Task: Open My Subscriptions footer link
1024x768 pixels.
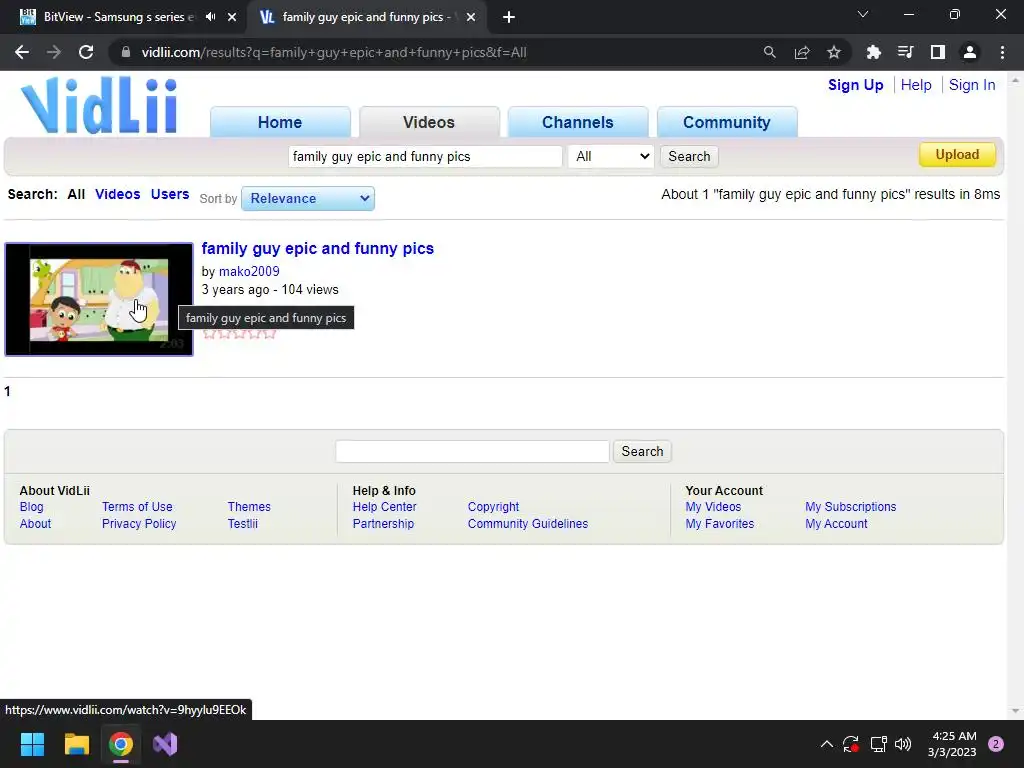Action: pyautogui.click(x=850, y=507)
